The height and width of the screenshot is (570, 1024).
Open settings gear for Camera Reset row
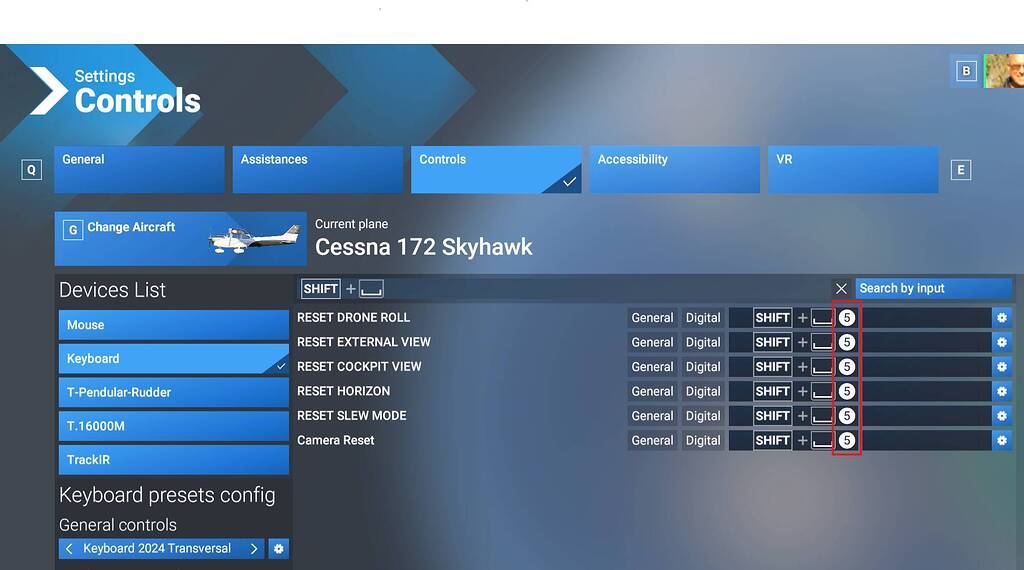coord(1001,441)
